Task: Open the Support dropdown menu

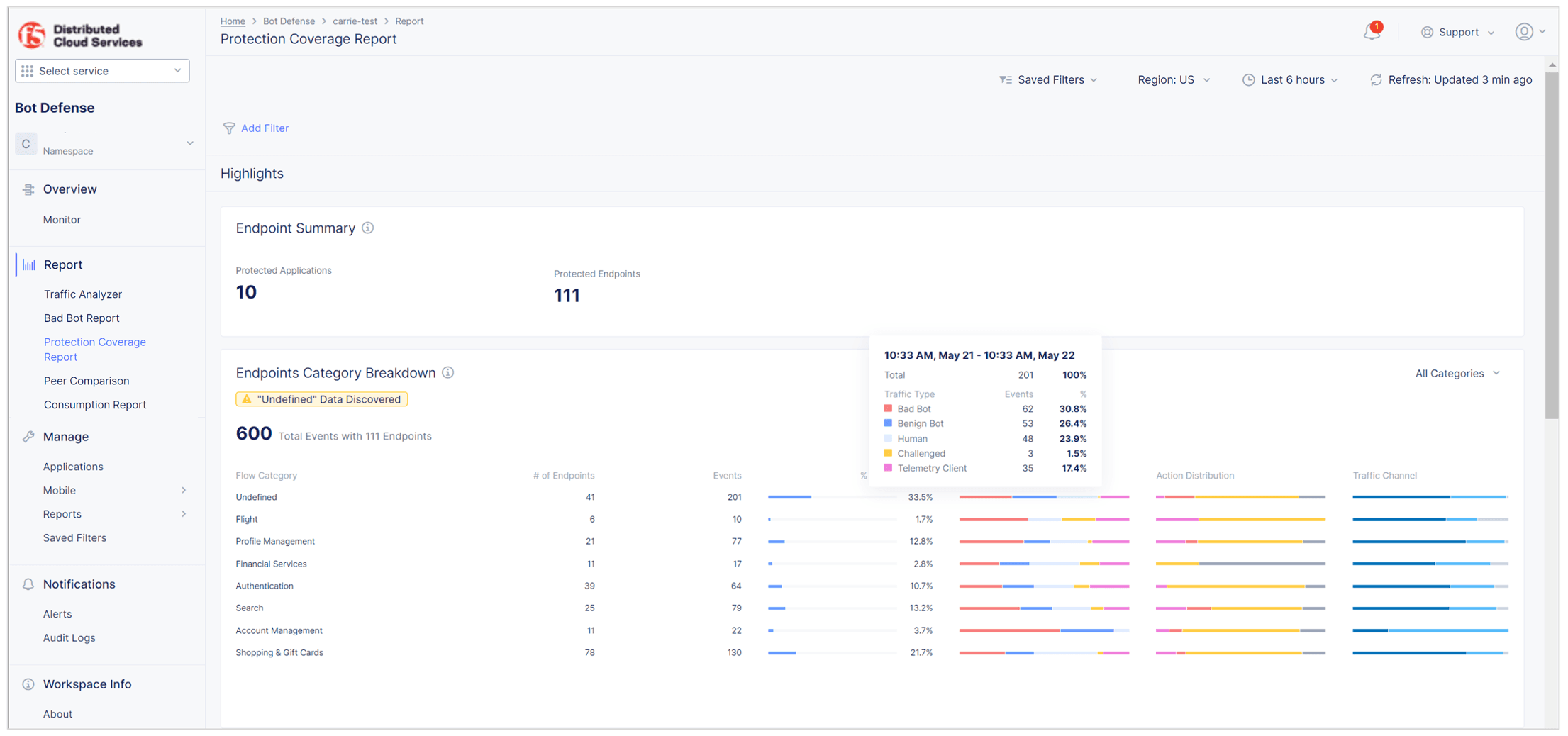Action: [1458, 33]
